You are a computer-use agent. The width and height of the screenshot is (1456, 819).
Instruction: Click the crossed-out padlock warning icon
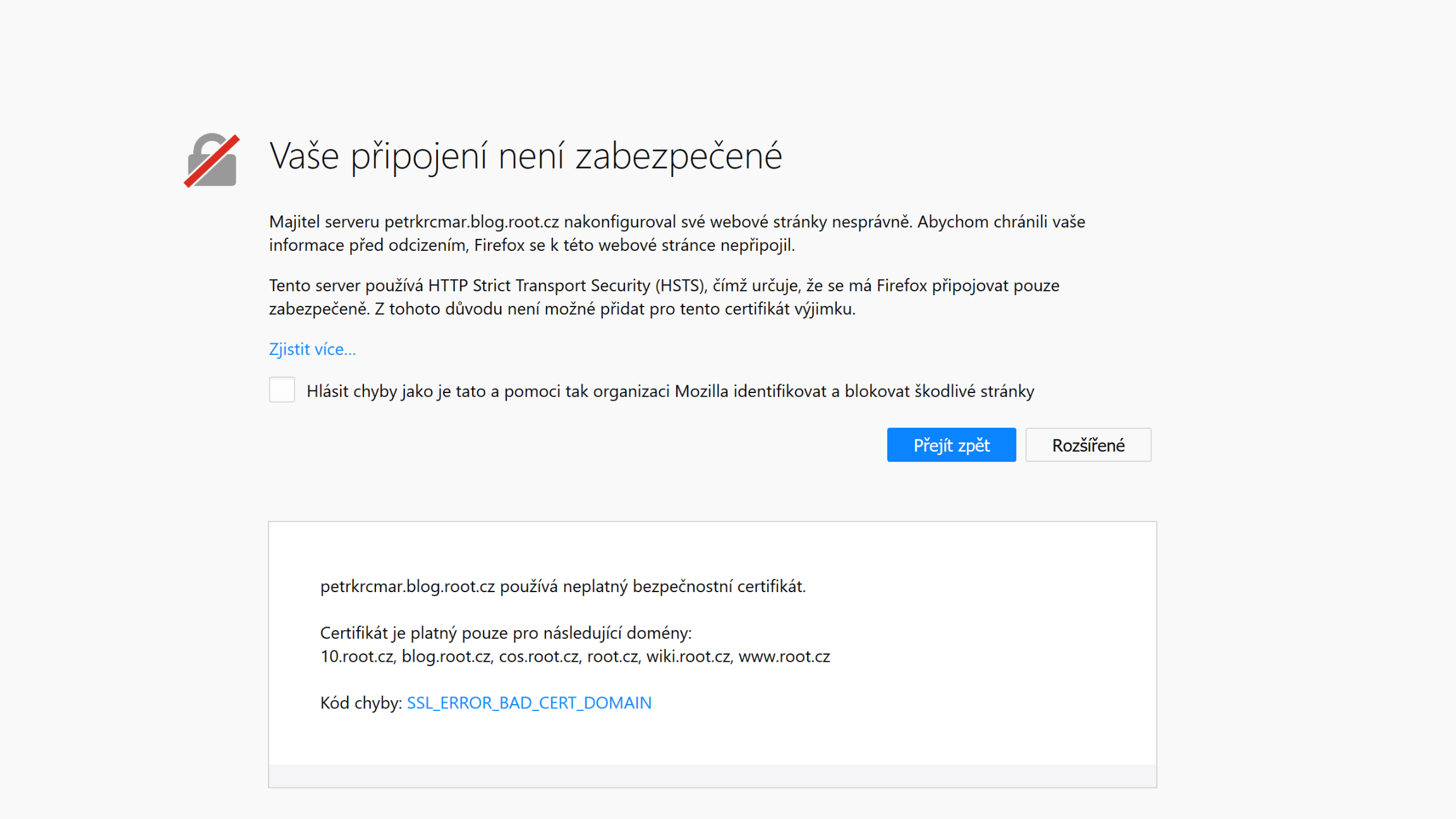[x=212, y=160]
